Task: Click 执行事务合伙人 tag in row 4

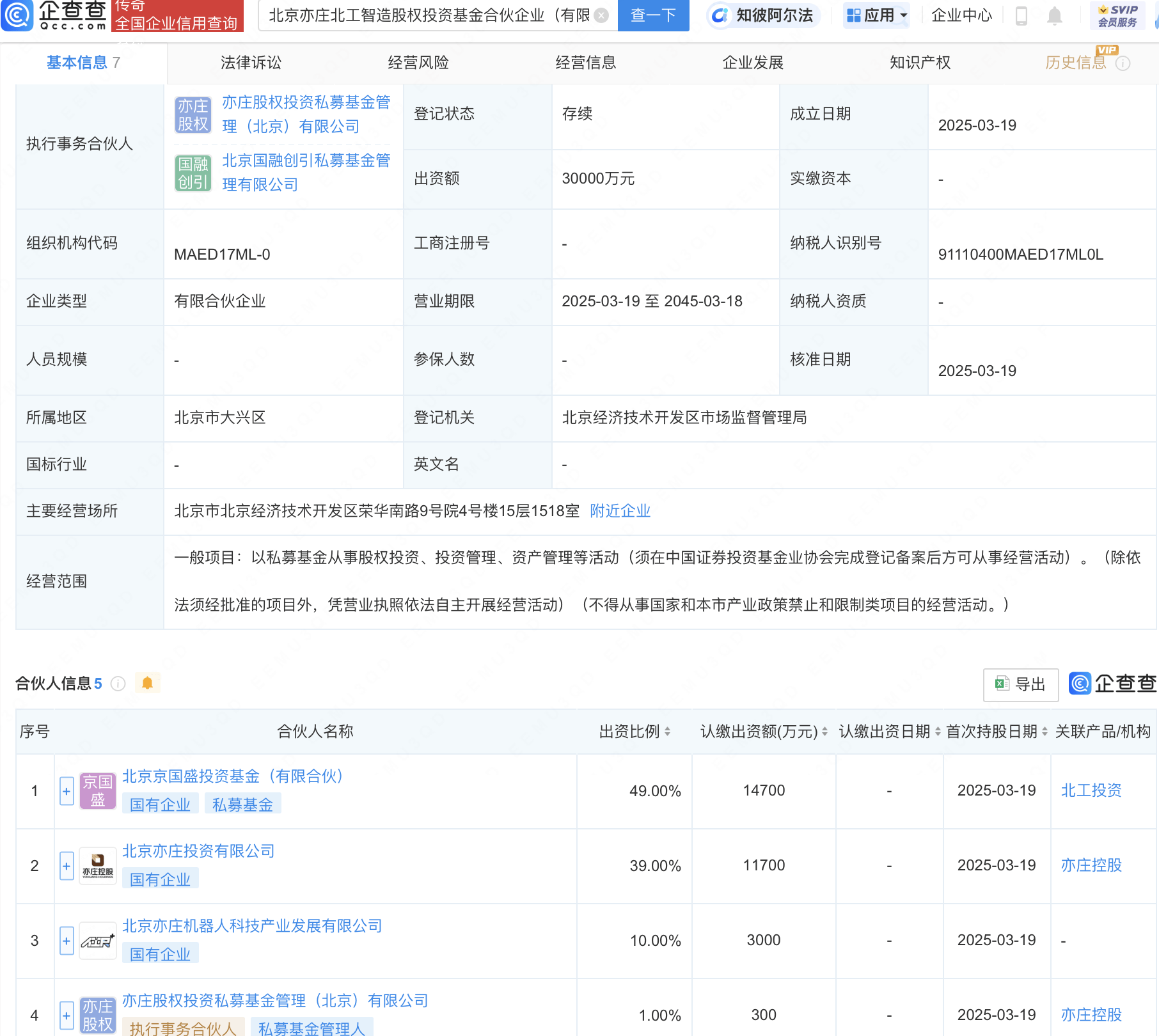Action: (183, 1027)
